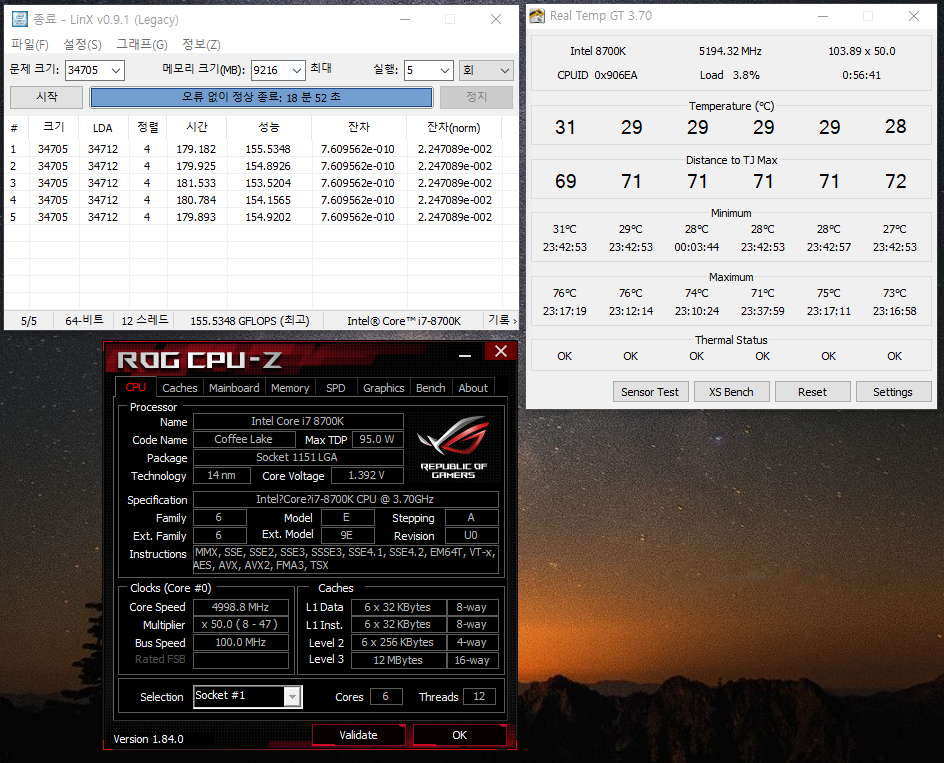The width and height of the screenshot is (944, 763).
Task: Open the Socket #1 selection dropdown
Action: 292,697
